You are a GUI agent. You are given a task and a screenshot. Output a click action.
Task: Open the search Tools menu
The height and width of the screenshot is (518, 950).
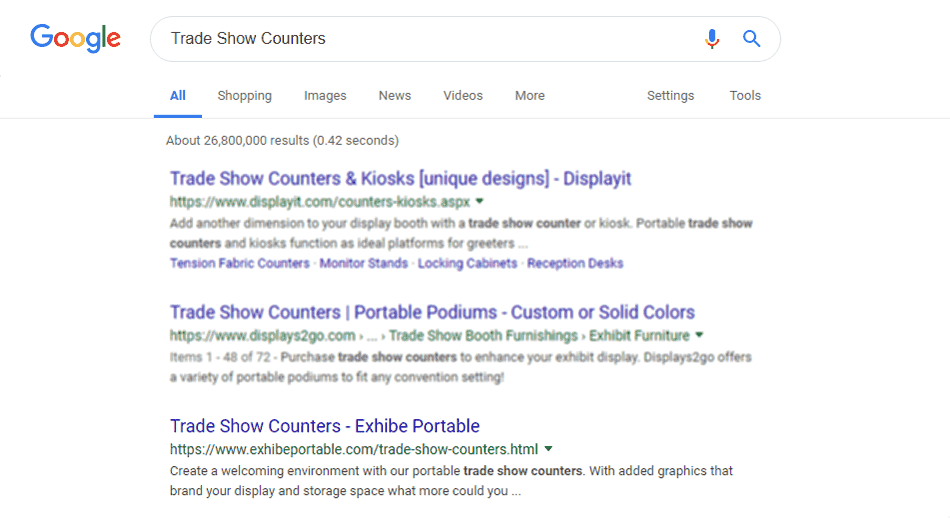pyautogui.click(x=745, y=96)
